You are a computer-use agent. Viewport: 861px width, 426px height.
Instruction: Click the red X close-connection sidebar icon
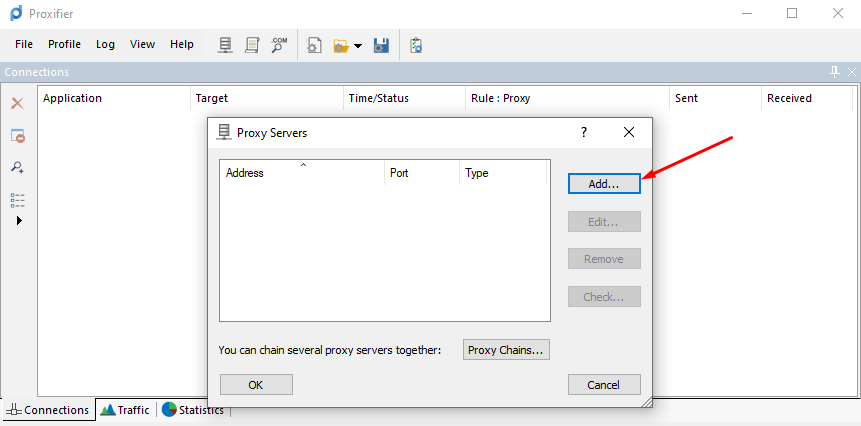[x=18, y=103]
